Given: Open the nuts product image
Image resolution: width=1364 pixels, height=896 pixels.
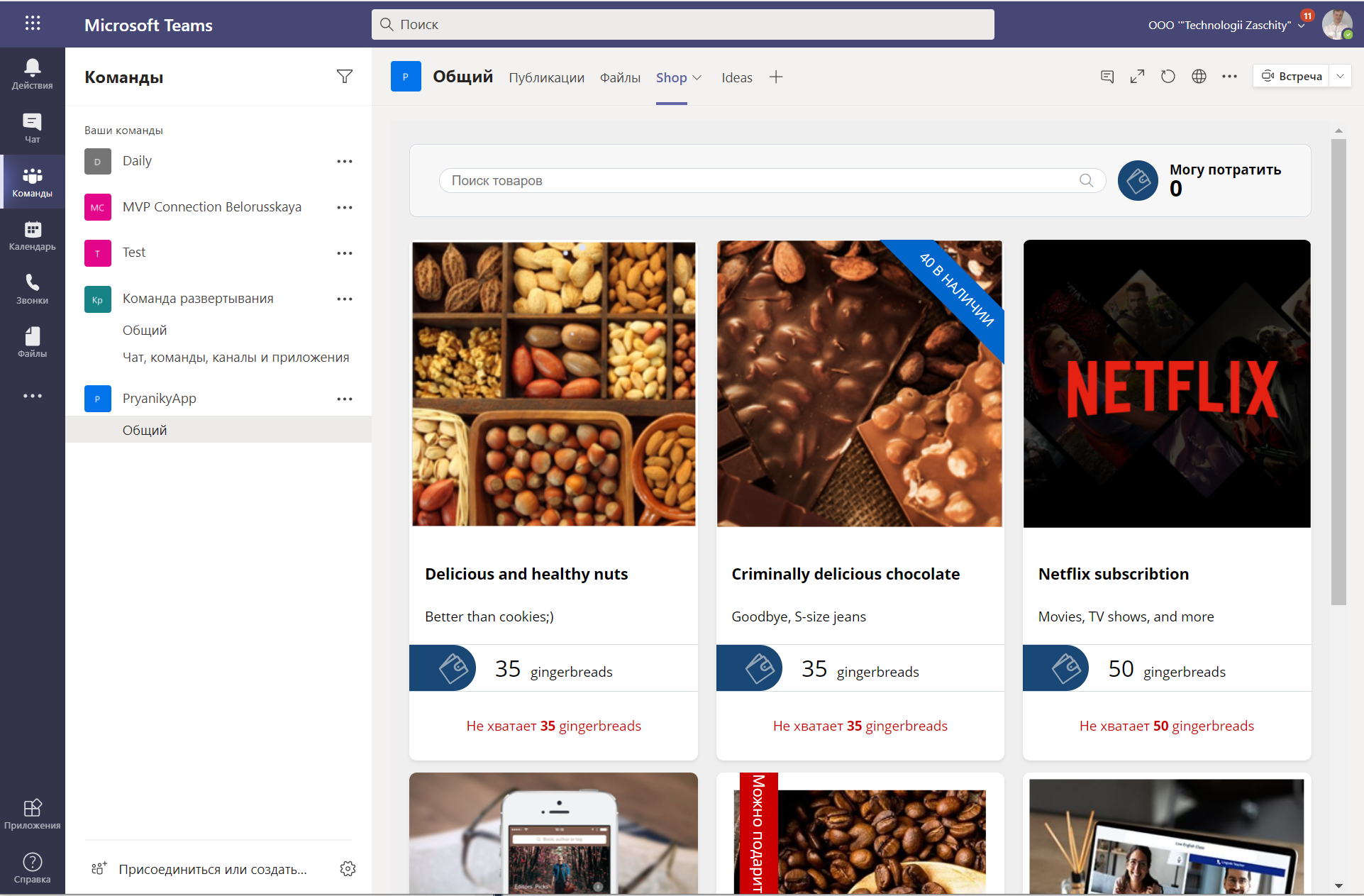Looking at the screenshot, I should (554, 384).
